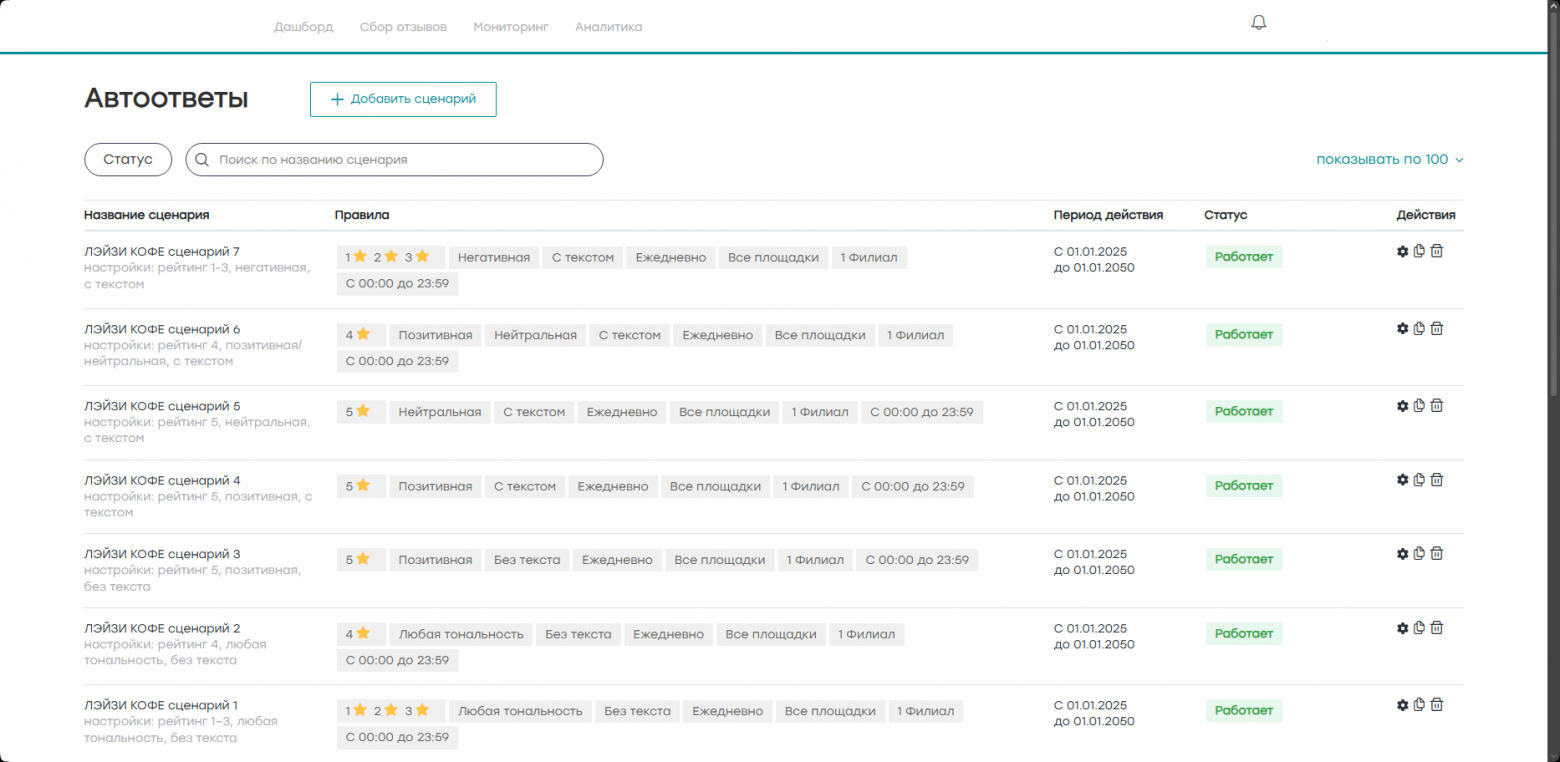Switch to Мониторинг in top navigation
This screenshot has height=762, width=1560.
coord(511,27)
